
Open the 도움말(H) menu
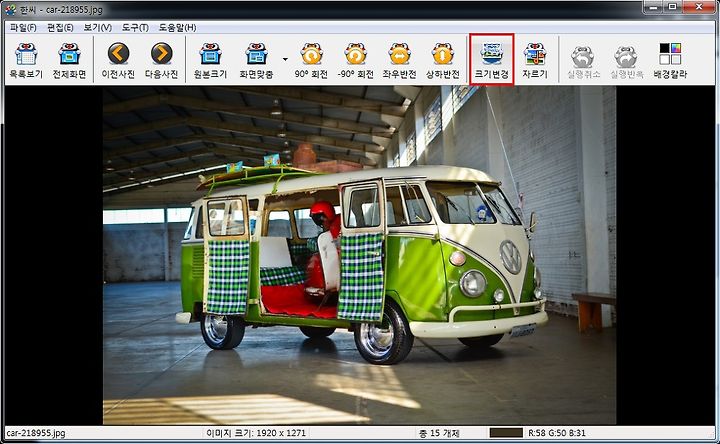pyautogui.click(x=178, y=28)
